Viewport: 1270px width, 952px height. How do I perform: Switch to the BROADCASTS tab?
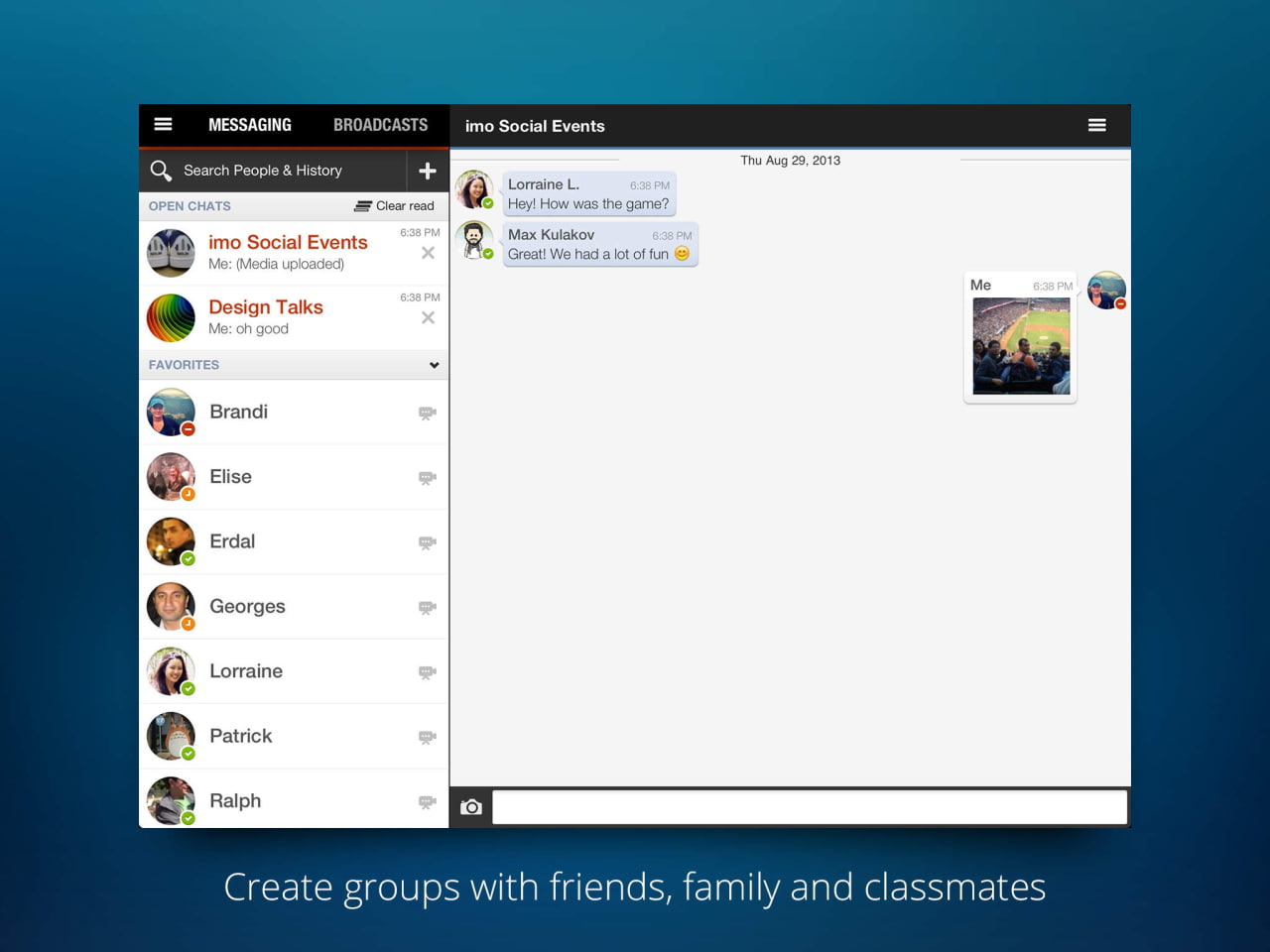pos(380,125)
